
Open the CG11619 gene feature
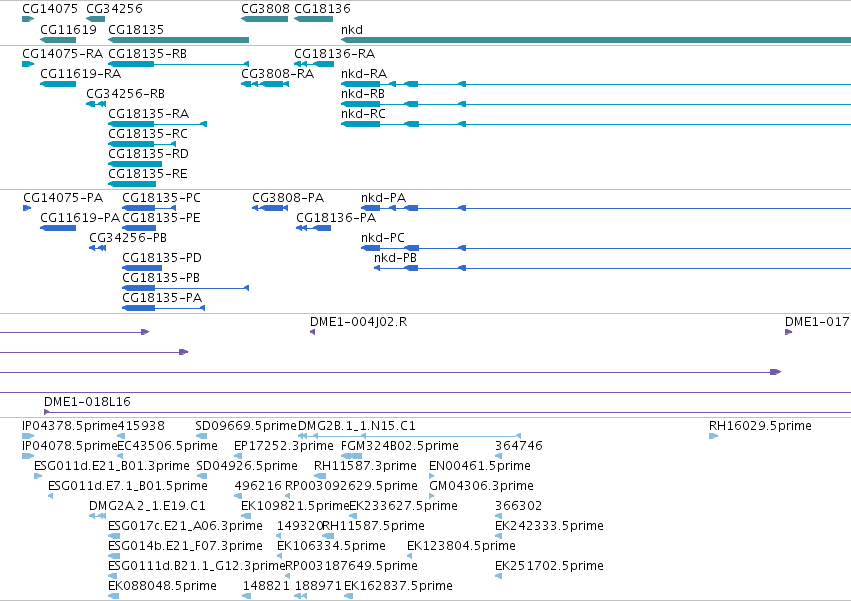(x=58, y=40)
